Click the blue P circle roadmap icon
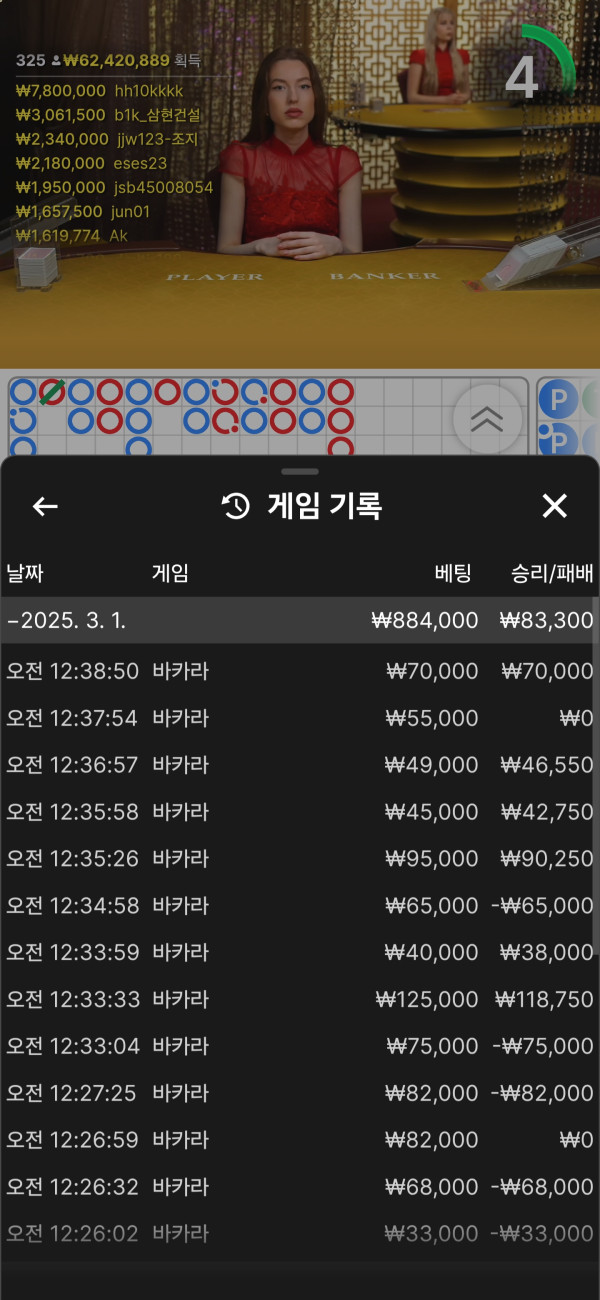600x1300 pixels. (555, 401)
